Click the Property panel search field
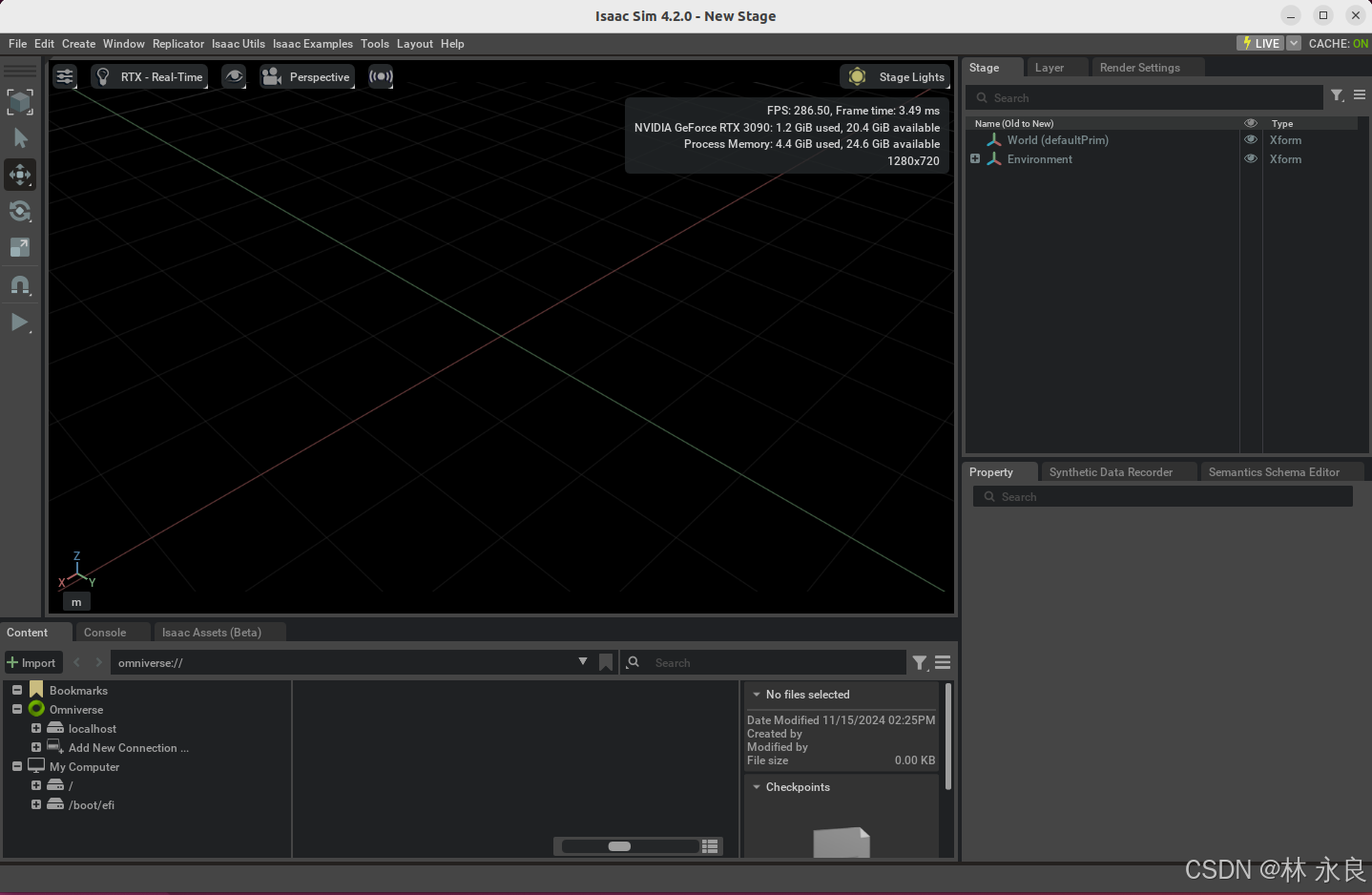Image resolution: width=1372 pixels, height=895 pixels. click(1163, 497)
